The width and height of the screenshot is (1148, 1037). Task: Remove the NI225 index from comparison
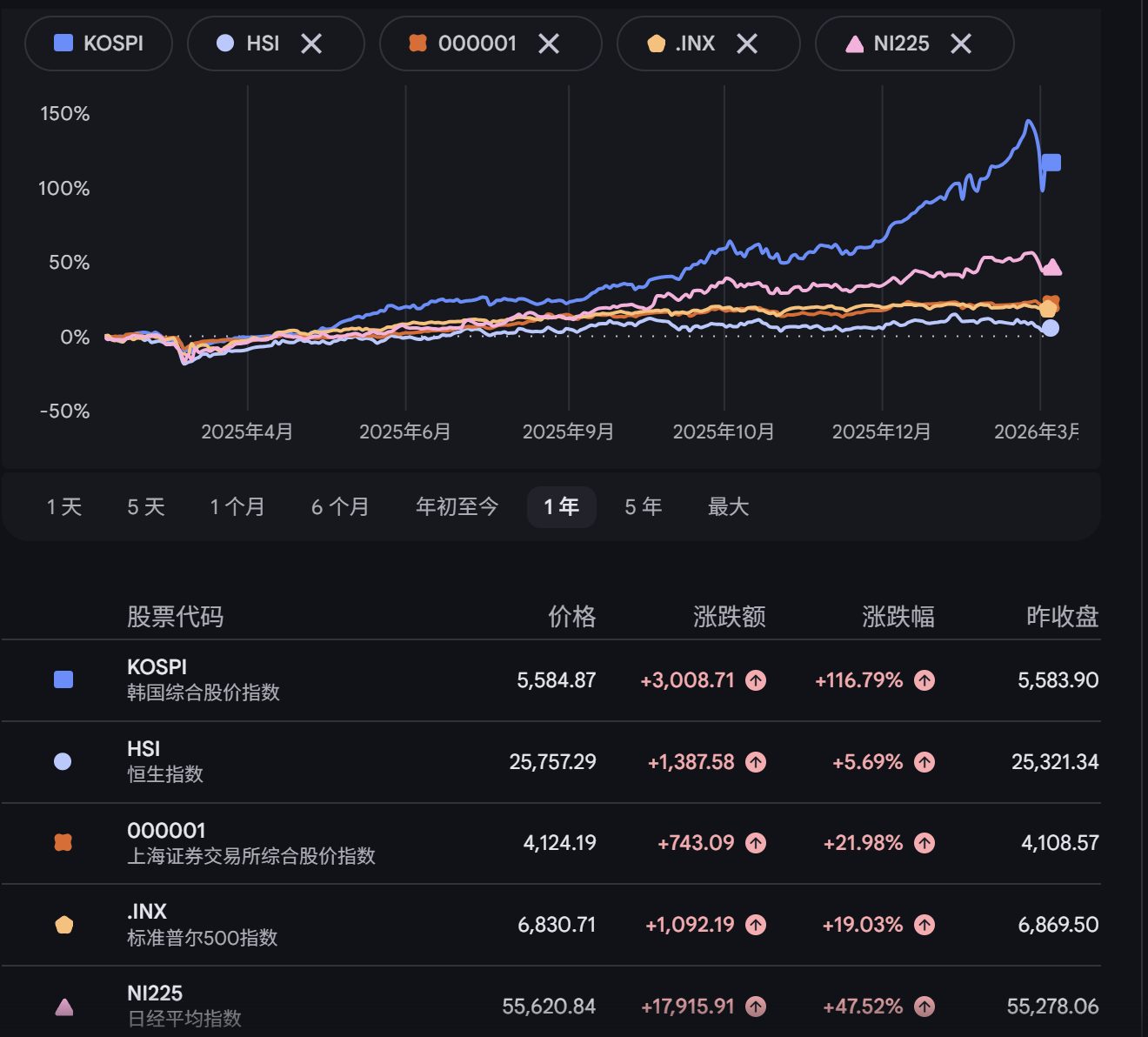pyautogui.click(x=961, y=43)
